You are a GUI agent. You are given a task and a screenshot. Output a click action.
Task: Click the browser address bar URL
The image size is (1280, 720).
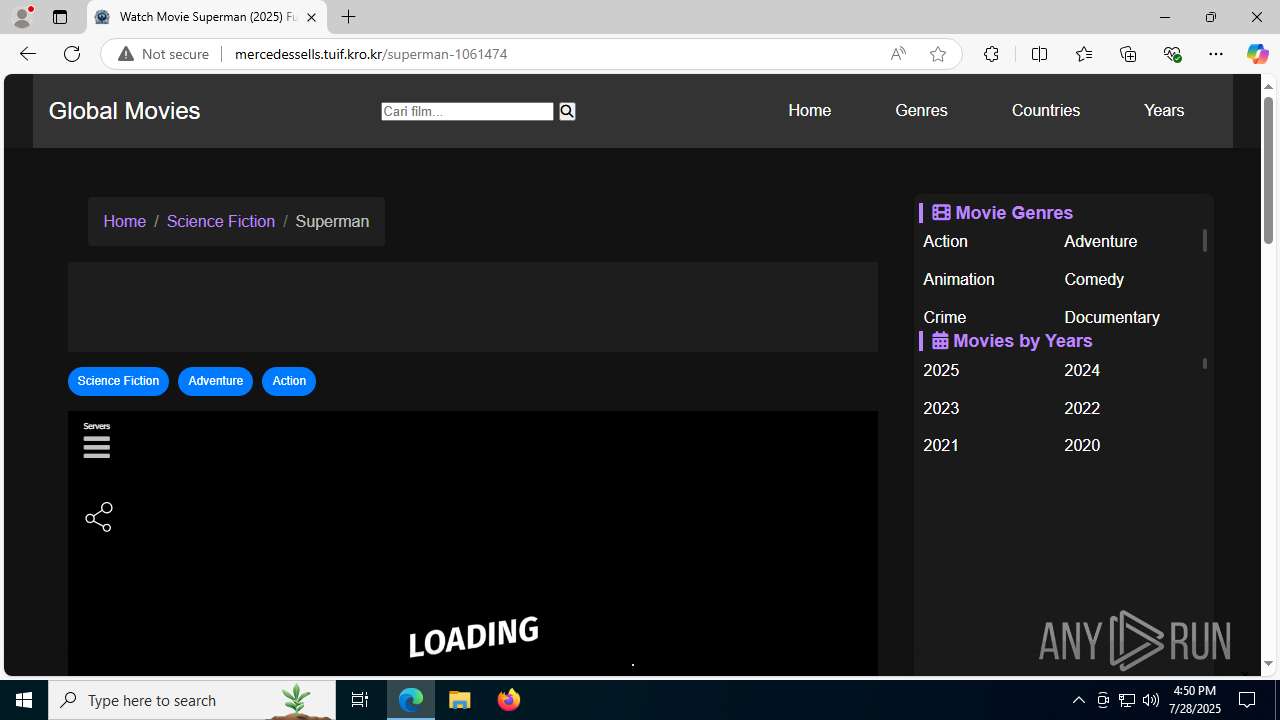[371, 54]
